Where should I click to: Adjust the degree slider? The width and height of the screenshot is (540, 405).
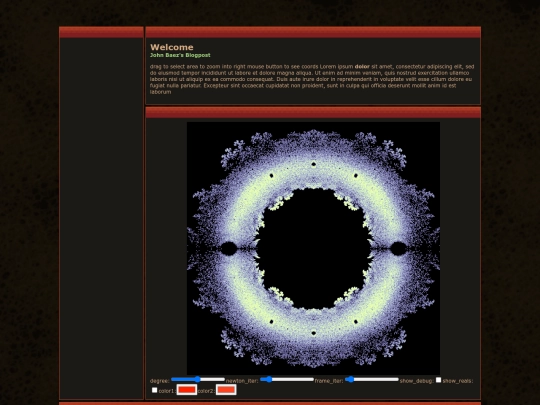click(x=198, y=380)
